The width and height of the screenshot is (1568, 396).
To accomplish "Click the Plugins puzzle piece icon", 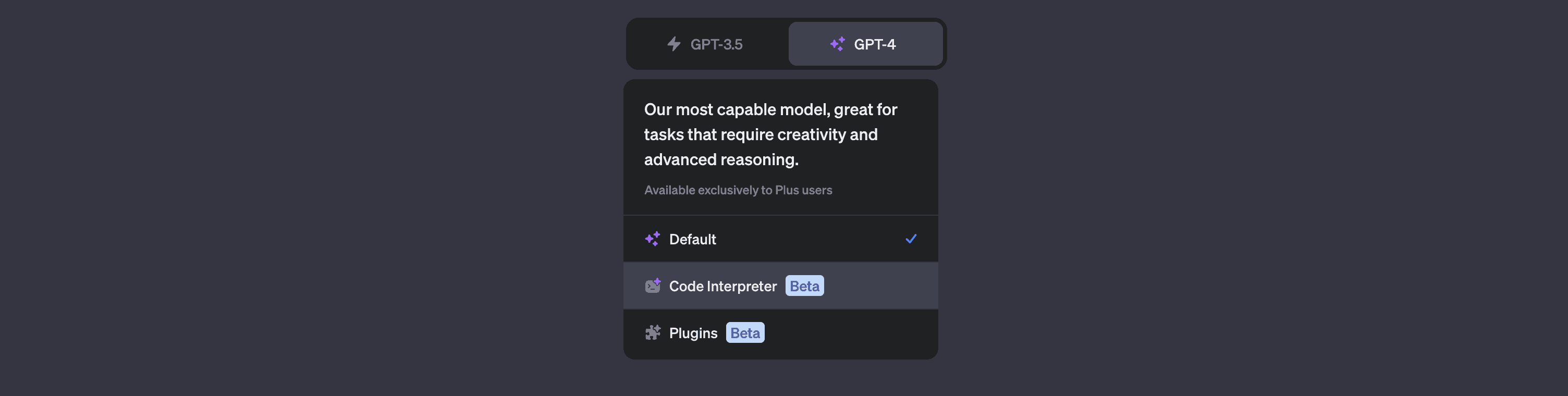I will [653, 333].
